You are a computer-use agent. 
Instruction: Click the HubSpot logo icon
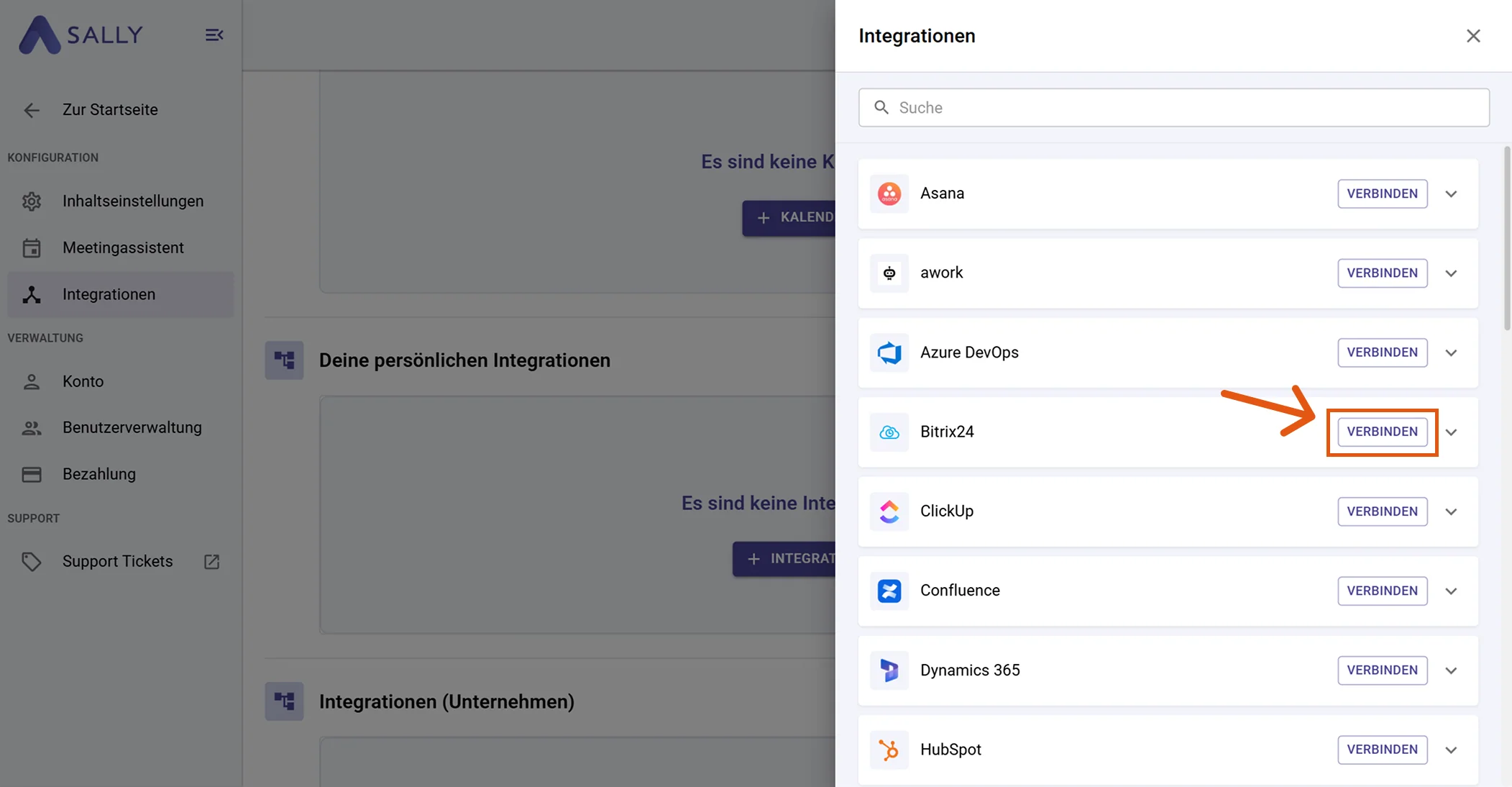(x=889, y=750)
